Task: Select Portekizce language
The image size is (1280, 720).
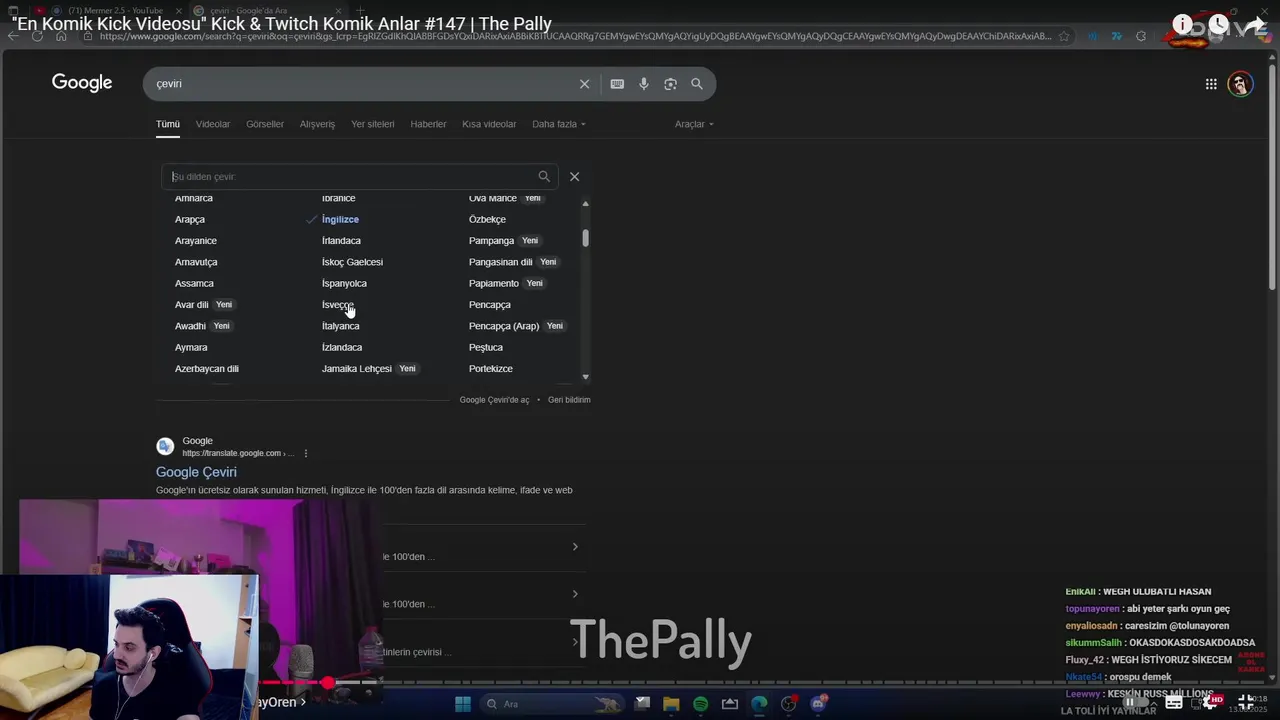Action: tap(491, 369)
